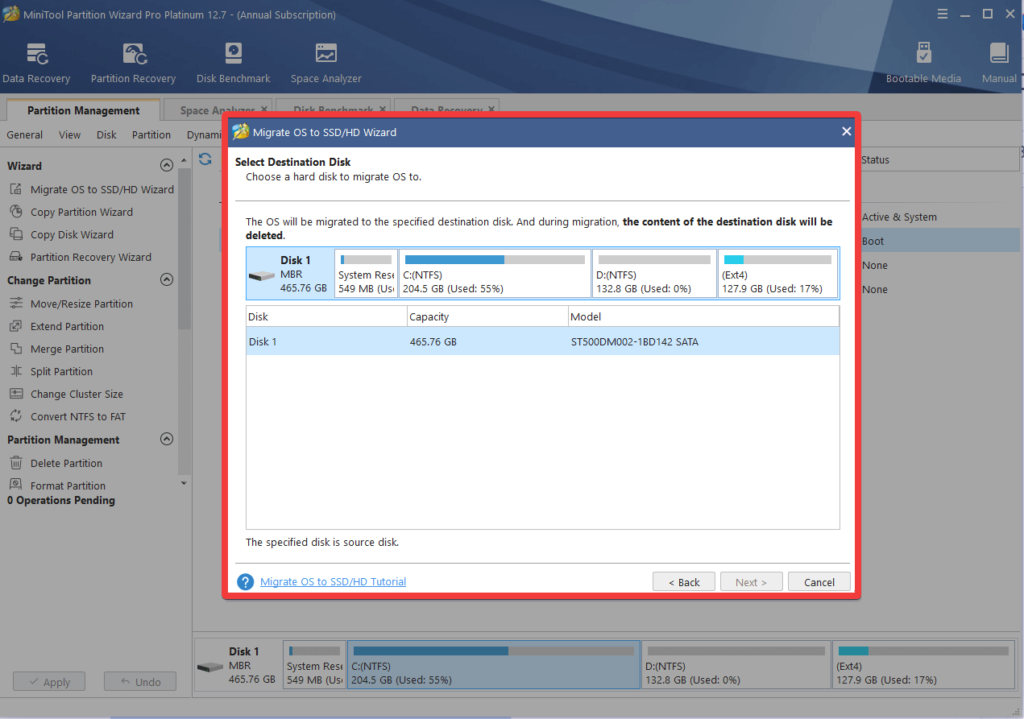Open the Partition menu
This screenshot has width=1024, height=719.
tap(151, 135)
